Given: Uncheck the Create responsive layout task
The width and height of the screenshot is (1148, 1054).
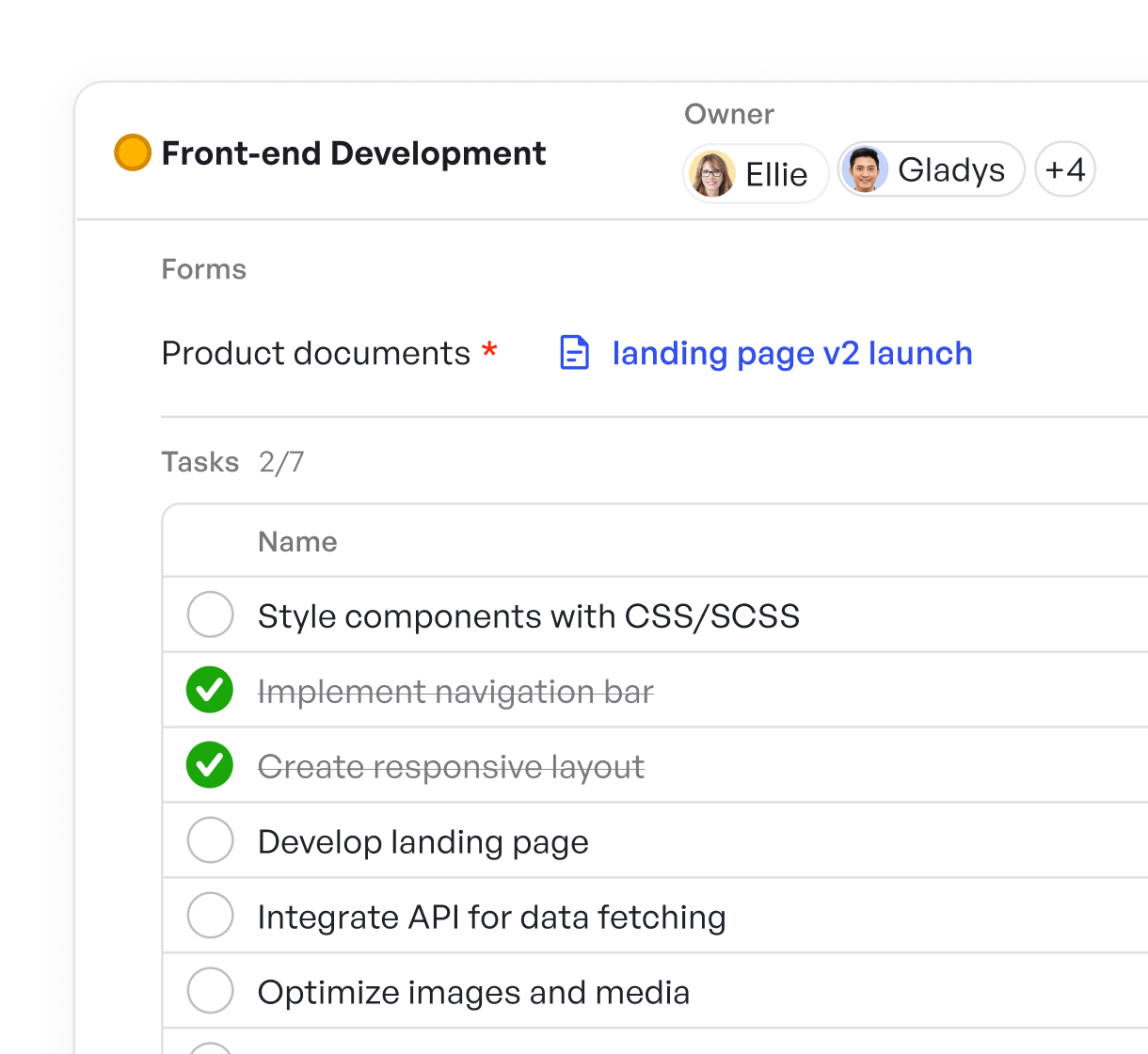Looking at the screenshot, I should 211,765.
